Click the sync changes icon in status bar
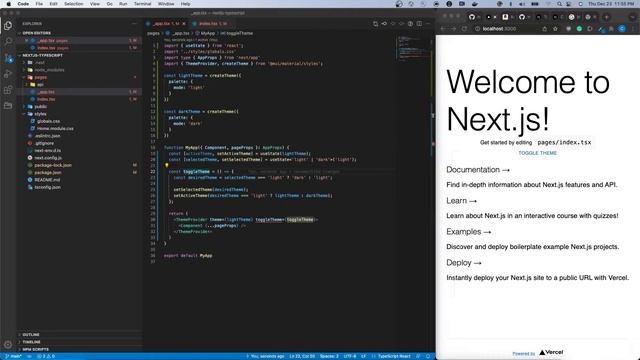This screenshot has width=640, height=360. tap(29, 356)
